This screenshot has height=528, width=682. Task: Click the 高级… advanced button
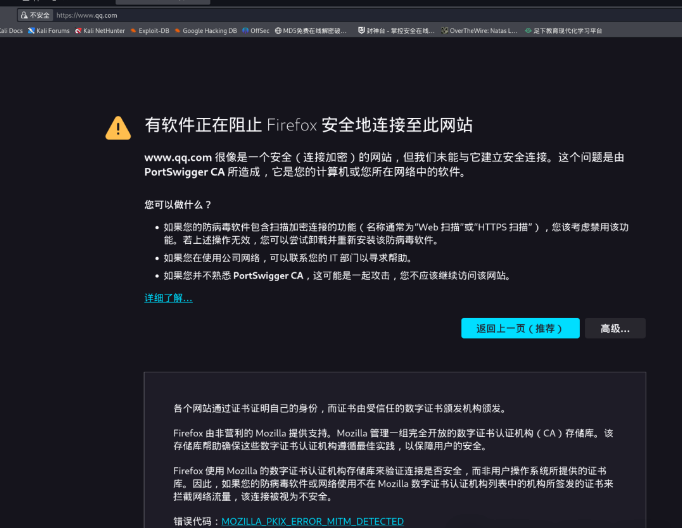click(615, 328)
